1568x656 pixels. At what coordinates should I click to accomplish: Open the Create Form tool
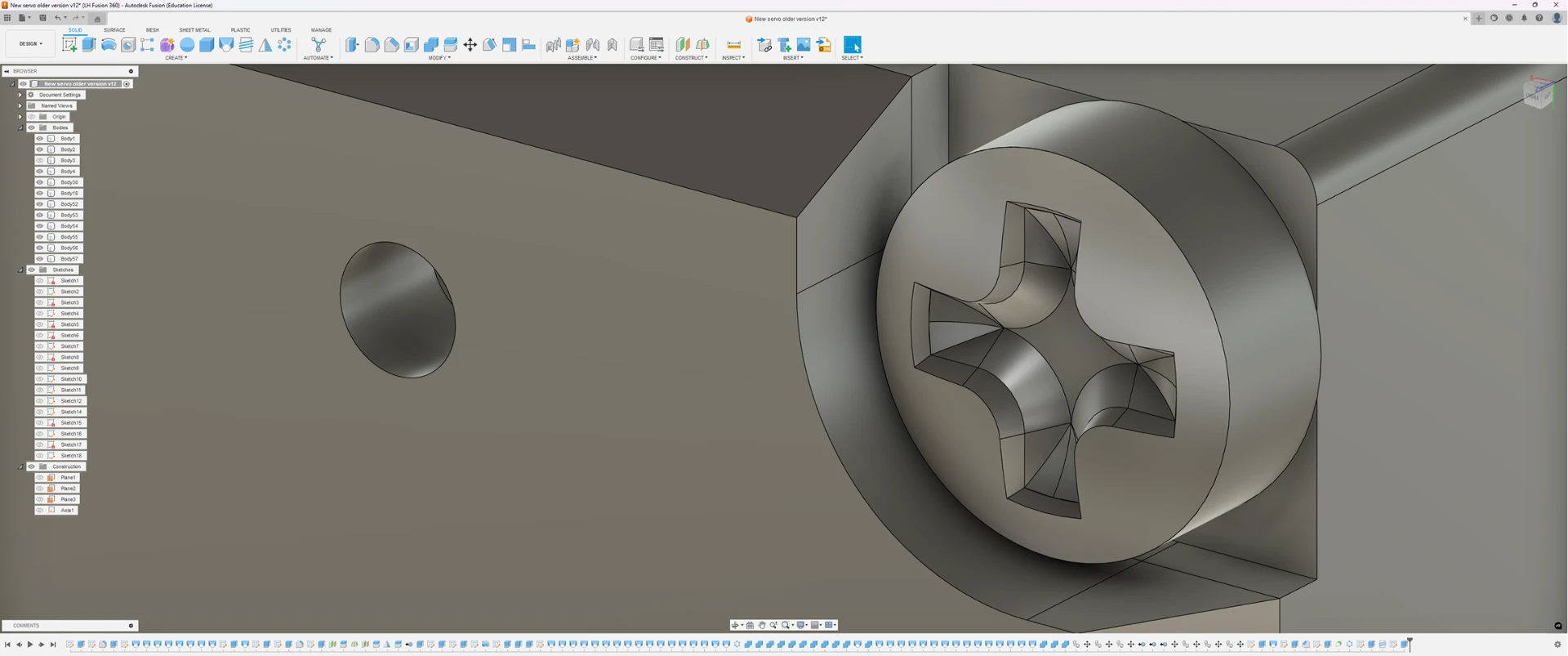[x=167, y=45]
